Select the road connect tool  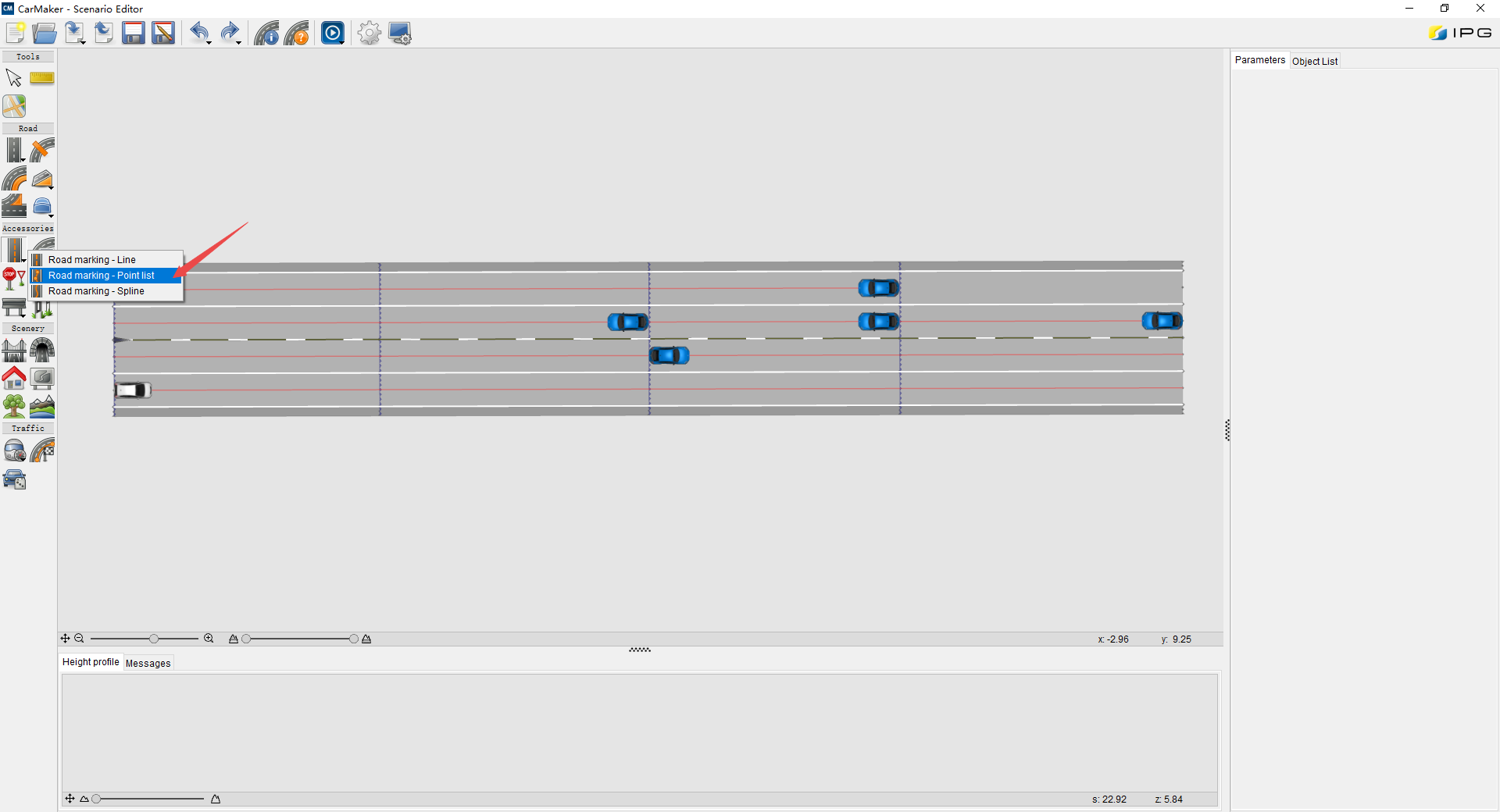pyautogui.click(x=42, y=150)
